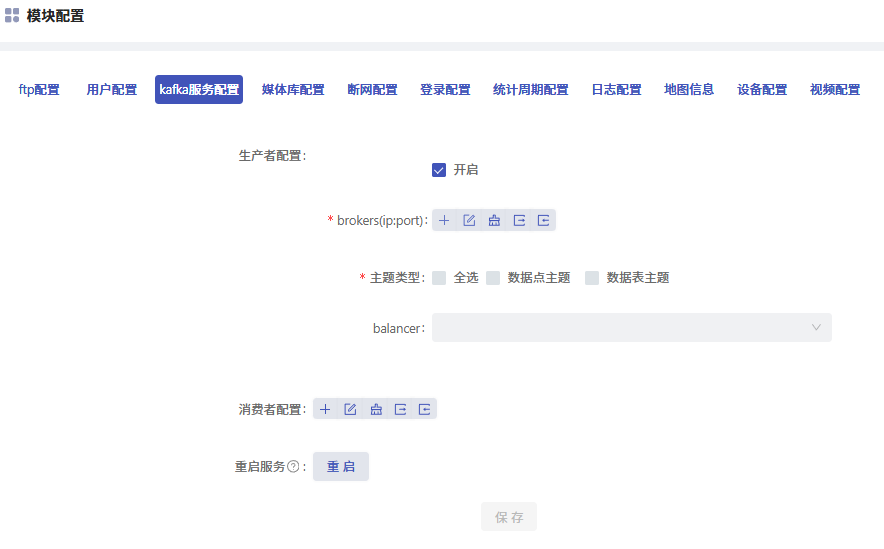Click the balancer dropdown chevron arrow

816,327
